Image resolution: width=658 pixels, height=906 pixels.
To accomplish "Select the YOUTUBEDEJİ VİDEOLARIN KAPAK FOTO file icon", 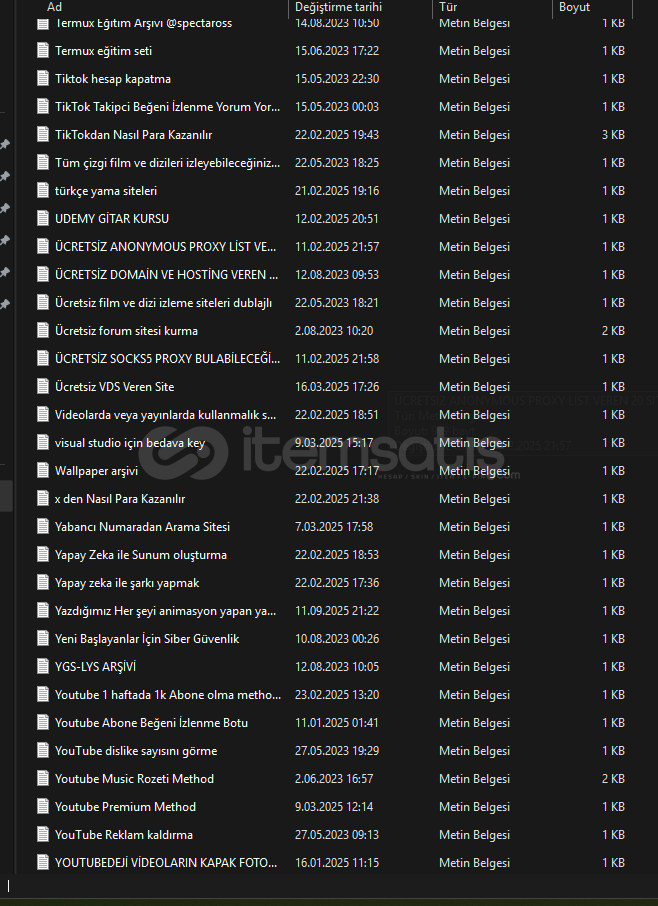I will [43, 863].
